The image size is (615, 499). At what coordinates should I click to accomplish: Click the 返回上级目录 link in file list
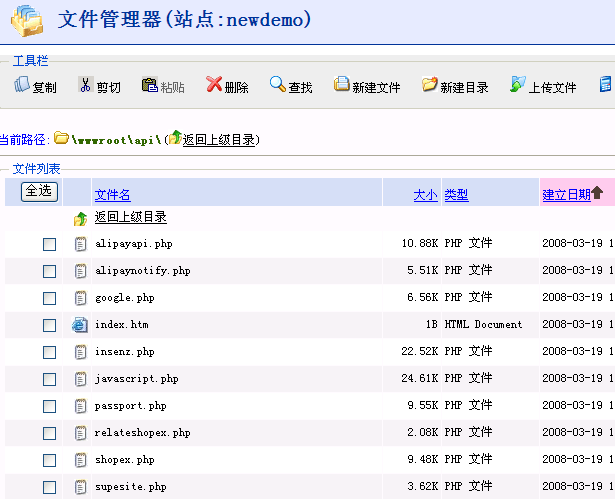pos(130,217)
